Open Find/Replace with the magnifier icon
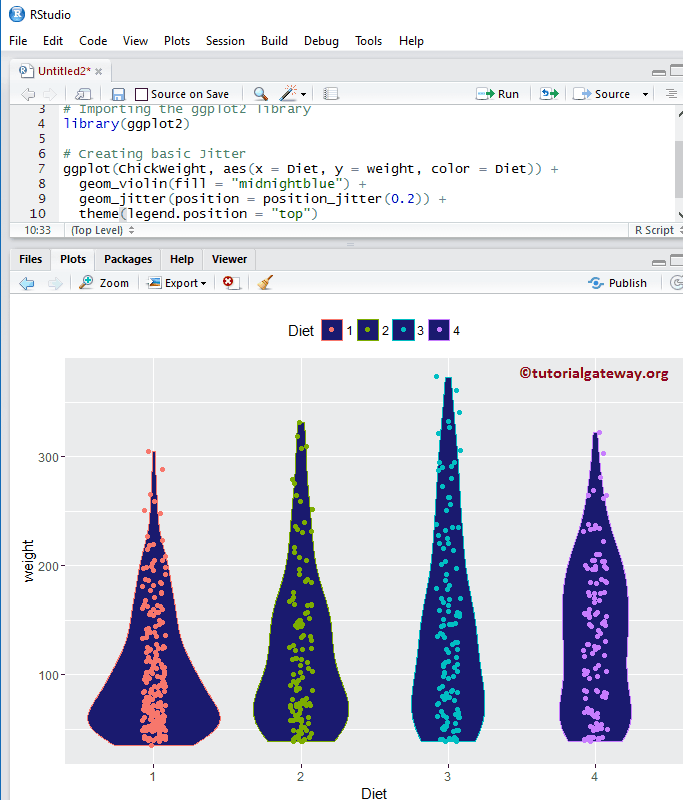This screenshot has width=683, height=800. (260, 93)
